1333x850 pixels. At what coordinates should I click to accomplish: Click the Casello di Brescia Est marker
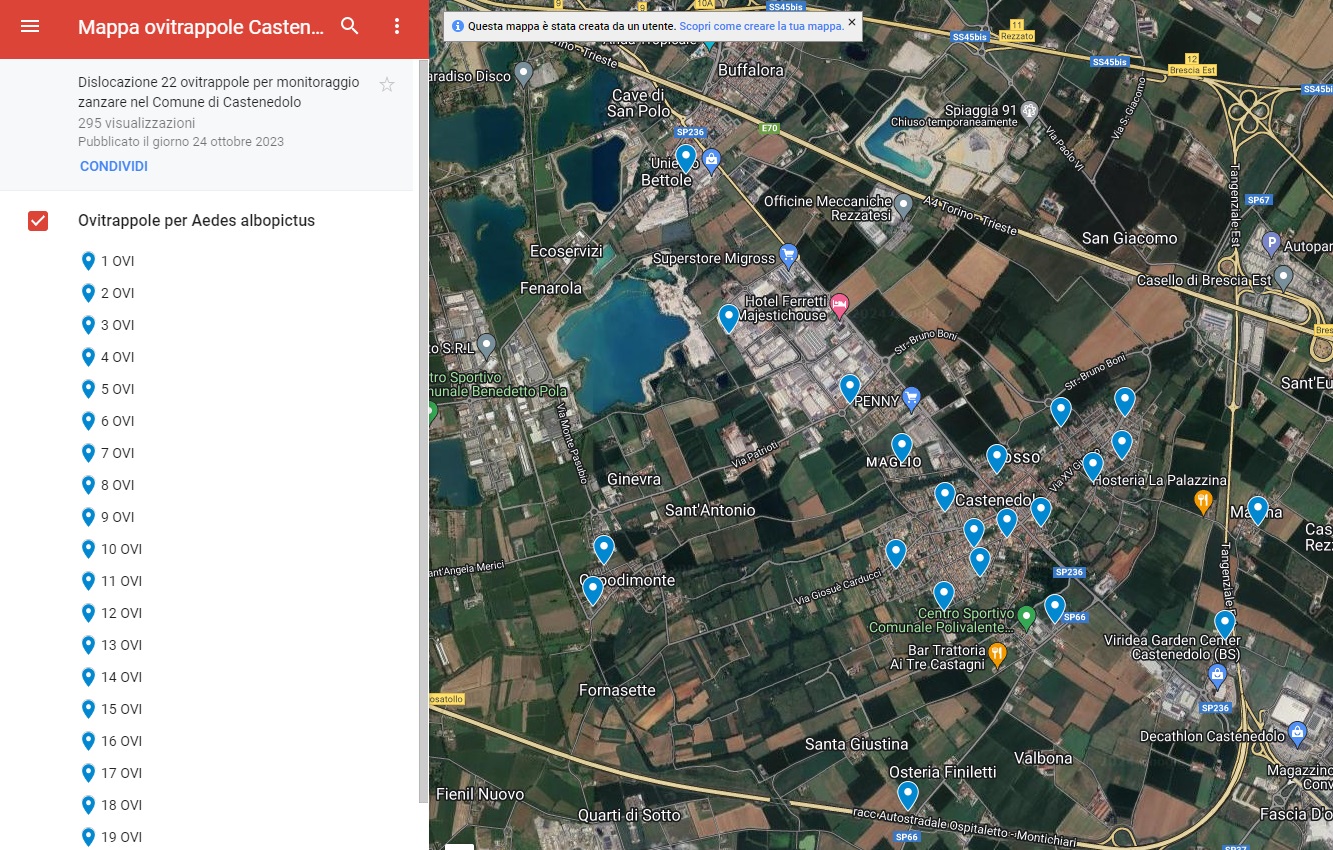pos(1284,276)
